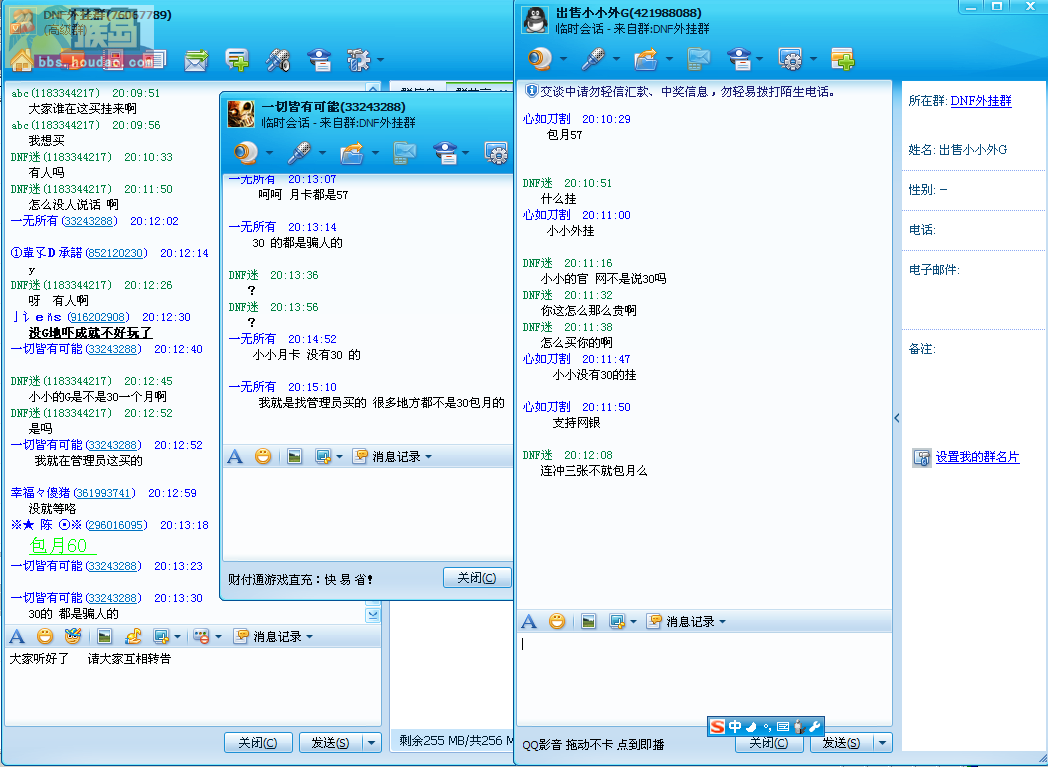Click the police report icon in DNF外挂群 toolbar
The image size is (1048, 767).
319,60
